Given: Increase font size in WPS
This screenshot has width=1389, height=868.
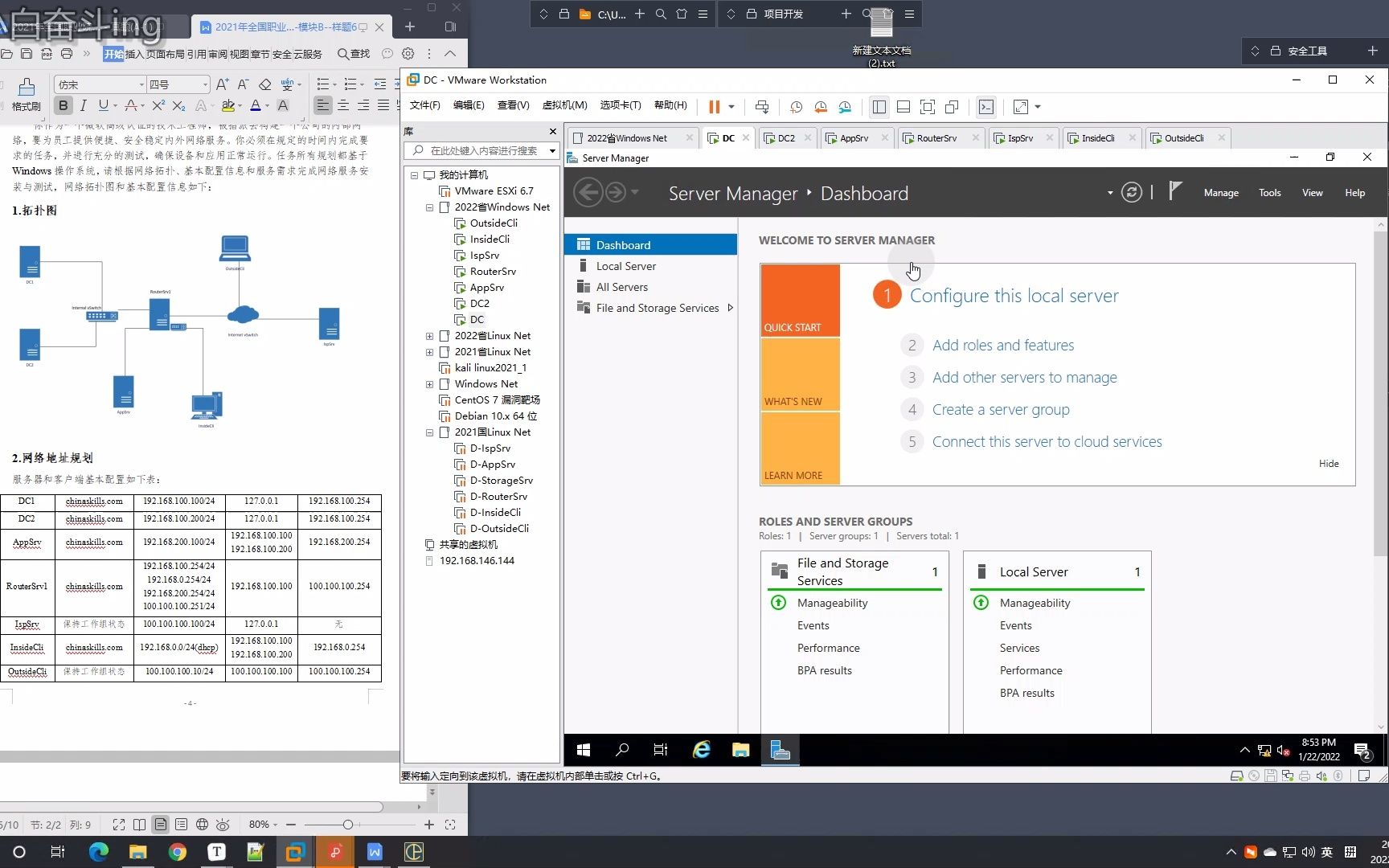Looking at the screenshot, I should coord(223,84).
